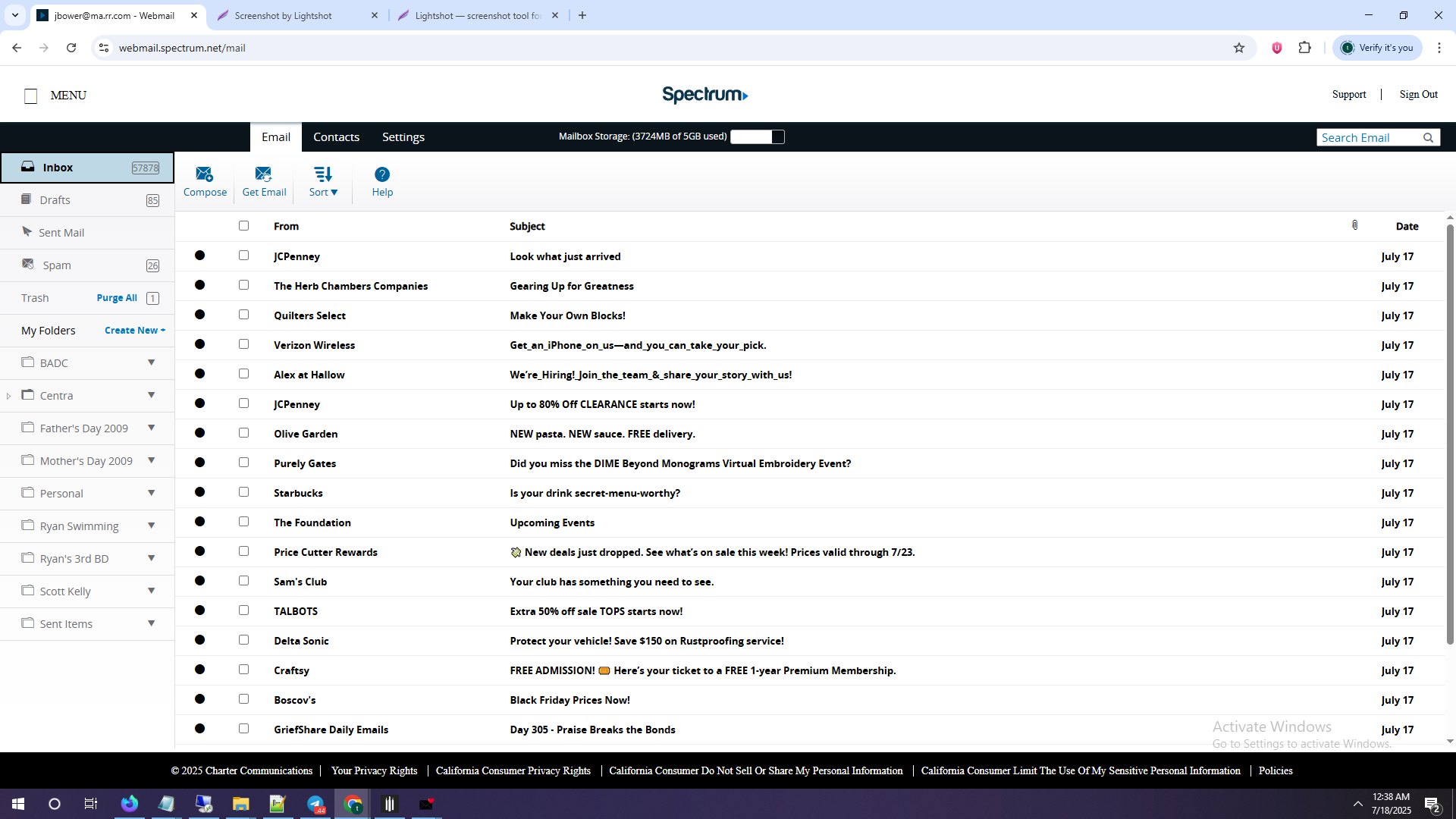This screenshot has width=1456, height=819.
Task: Check the Purely Gates email
Action: (243, 462)
